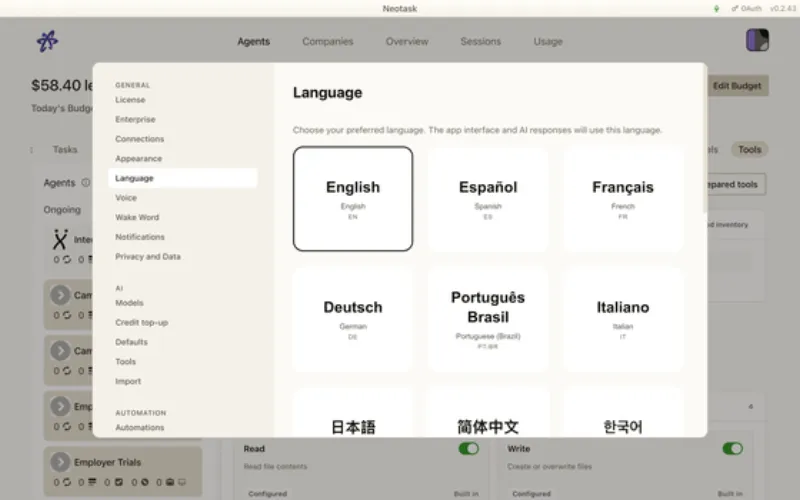The height and width of the screenshot is (500, 800).
Task: Open the user profile avatar
Action: pyautogui.click(x=757, y=40)
